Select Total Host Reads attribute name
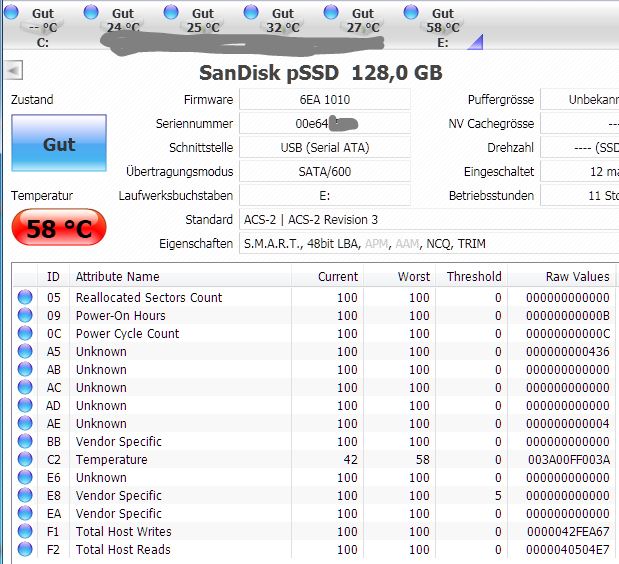Image resolution: width=619 pixels, height=564 pixels. pyautogui.click(x=123, y=549)
